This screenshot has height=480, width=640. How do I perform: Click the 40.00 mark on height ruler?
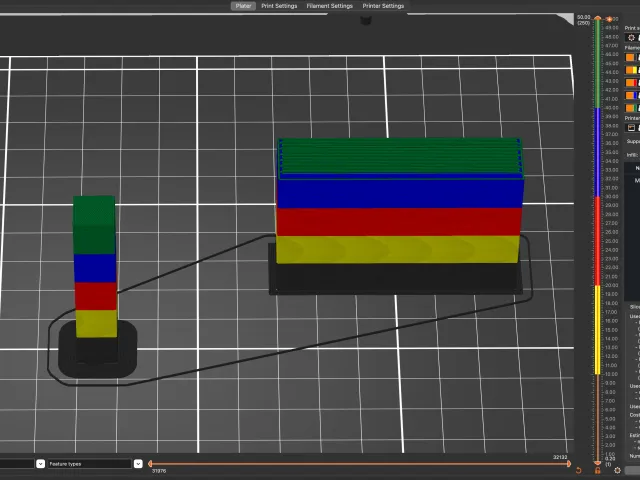coord(612,108)
